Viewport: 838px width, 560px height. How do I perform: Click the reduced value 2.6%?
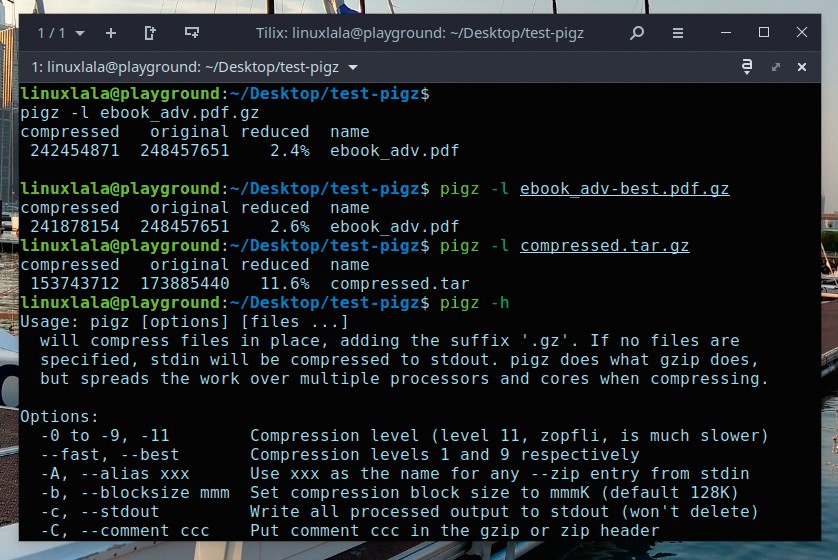[290, 227]
